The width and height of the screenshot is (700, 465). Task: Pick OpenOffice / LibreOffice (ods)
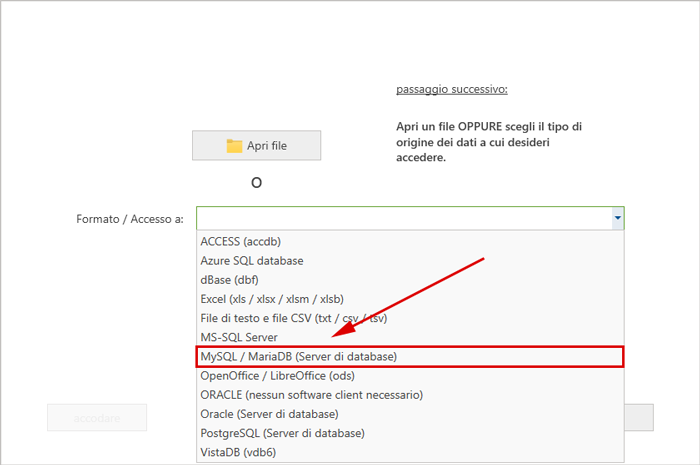click(277, 376)
